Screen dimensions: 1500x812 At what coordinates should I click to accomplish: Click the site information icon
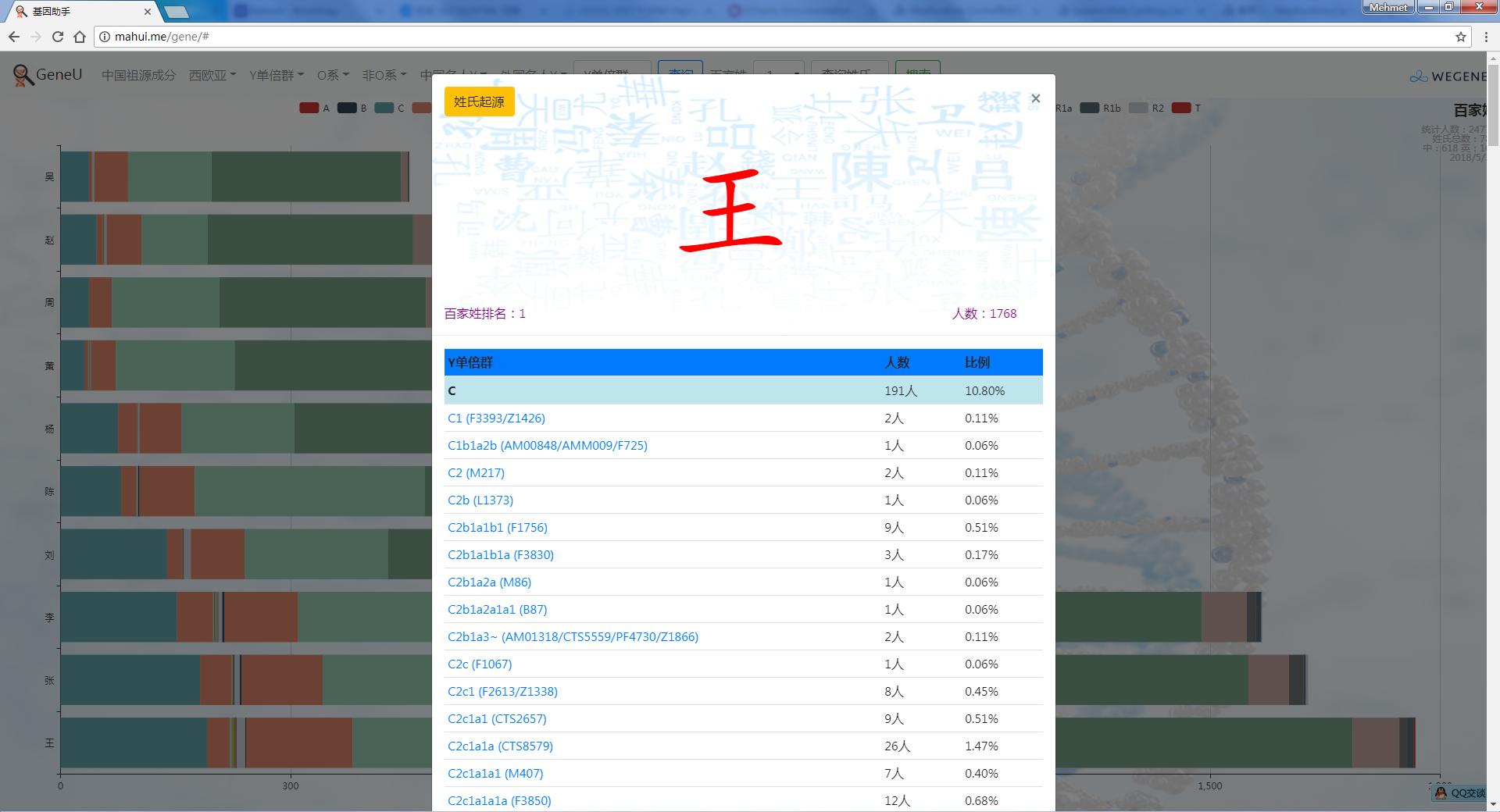105,37
